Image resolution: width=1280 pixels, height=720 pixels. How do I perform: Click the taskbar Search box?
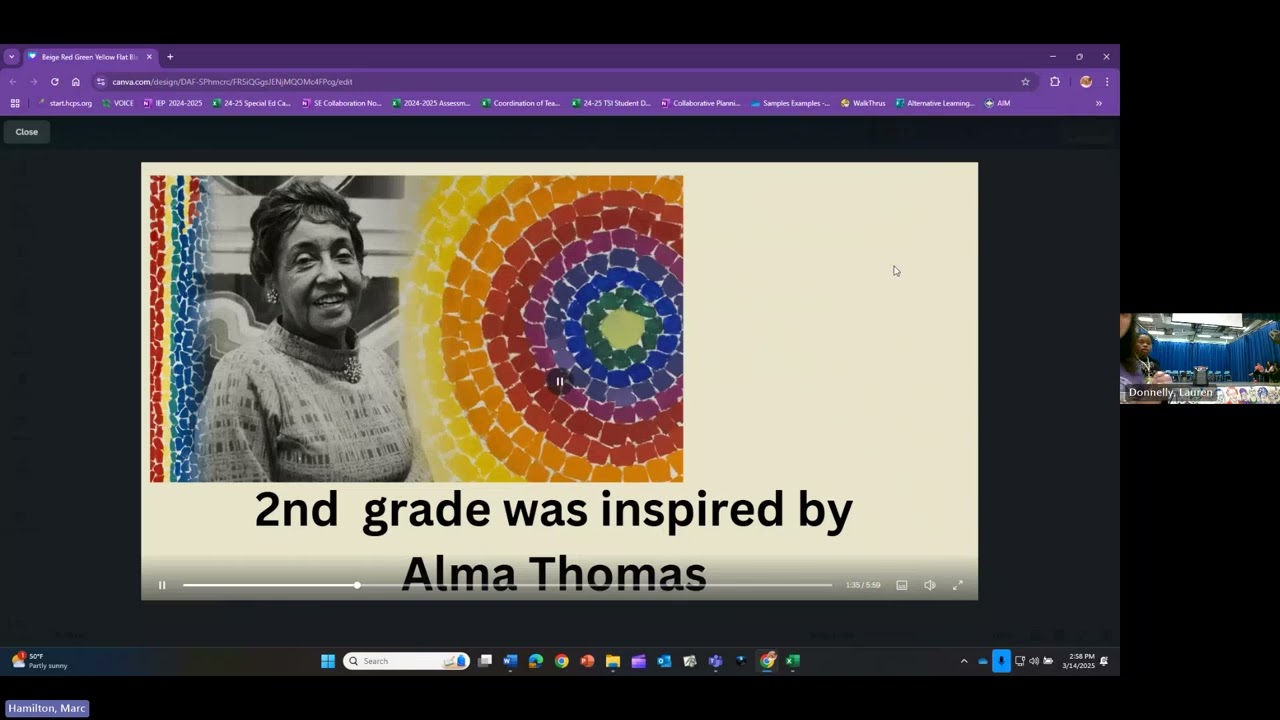406,661
